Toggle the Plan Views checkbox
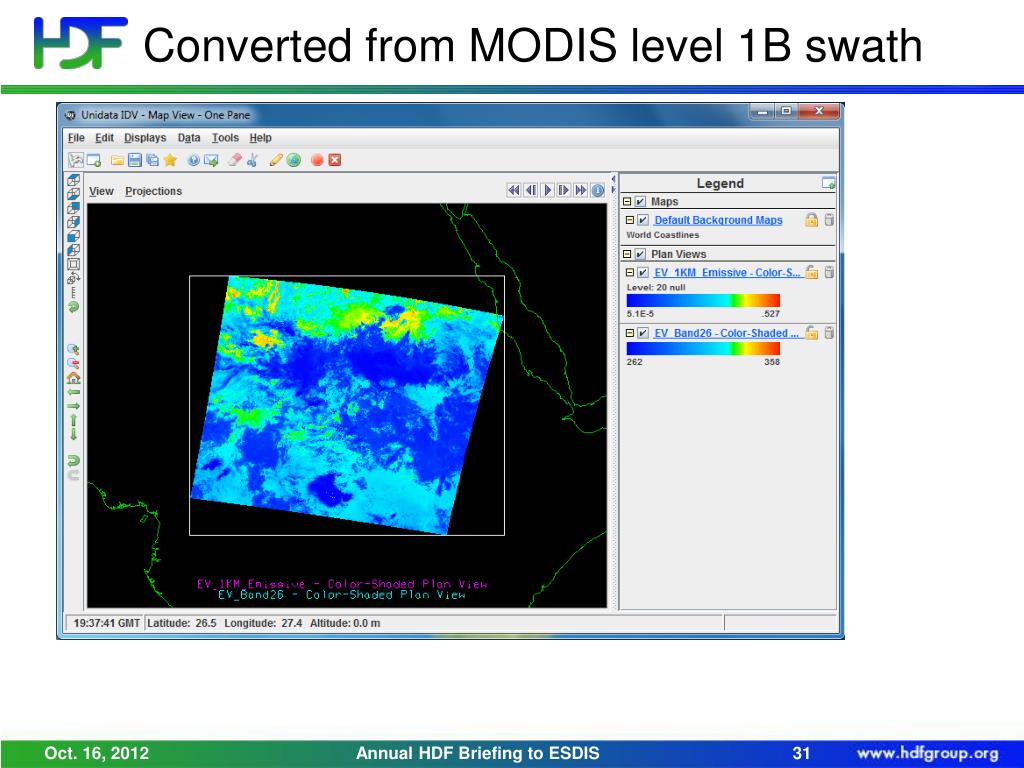 (640, 254)
